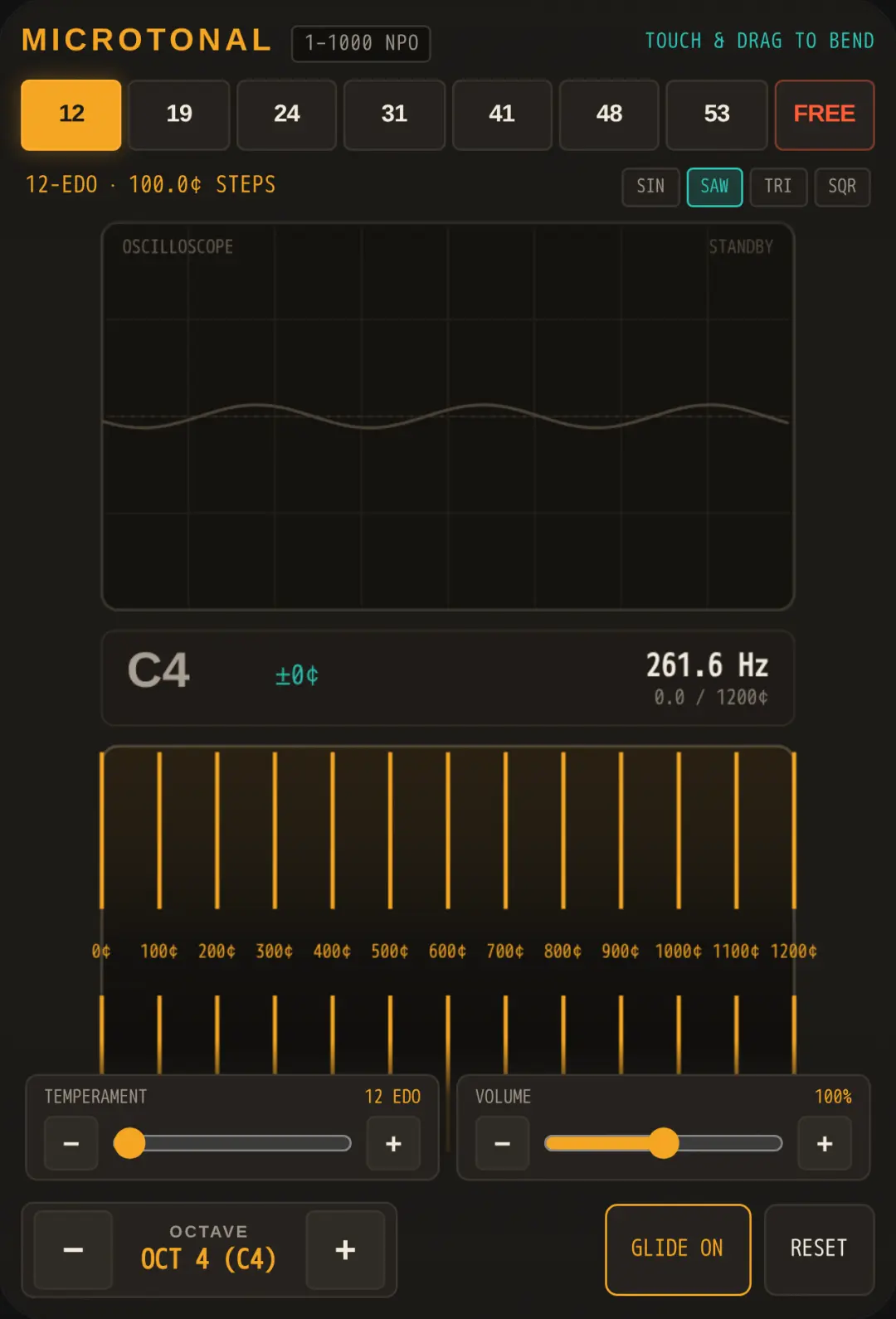This screenshot has height=1319, width=896.
Task: Tap the pitch line labeled 200¢
Action: (217, 830)
